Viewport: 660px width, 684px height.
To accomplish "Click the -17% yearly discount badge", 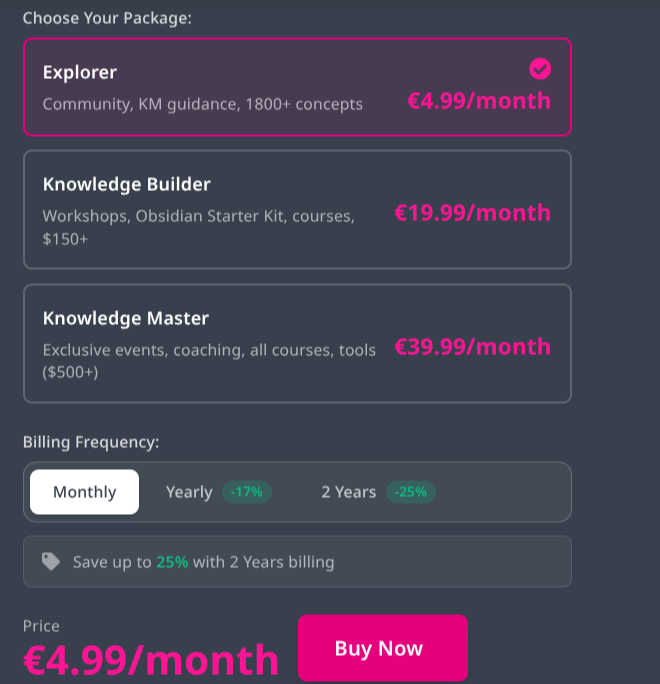I will coord(246,492).
